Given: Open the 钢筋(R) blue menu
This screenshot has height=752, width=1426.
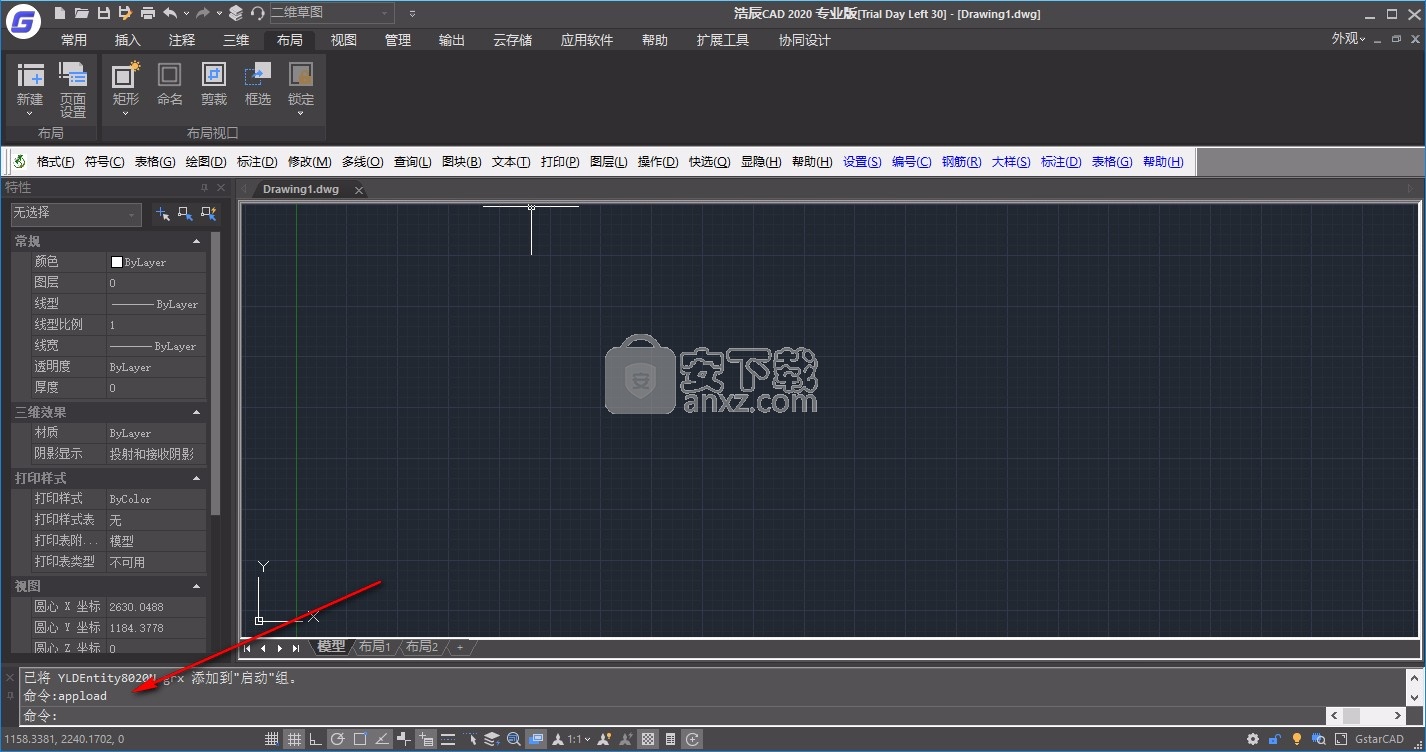Looking at the screenshot, I should click(x=962, y=162).
